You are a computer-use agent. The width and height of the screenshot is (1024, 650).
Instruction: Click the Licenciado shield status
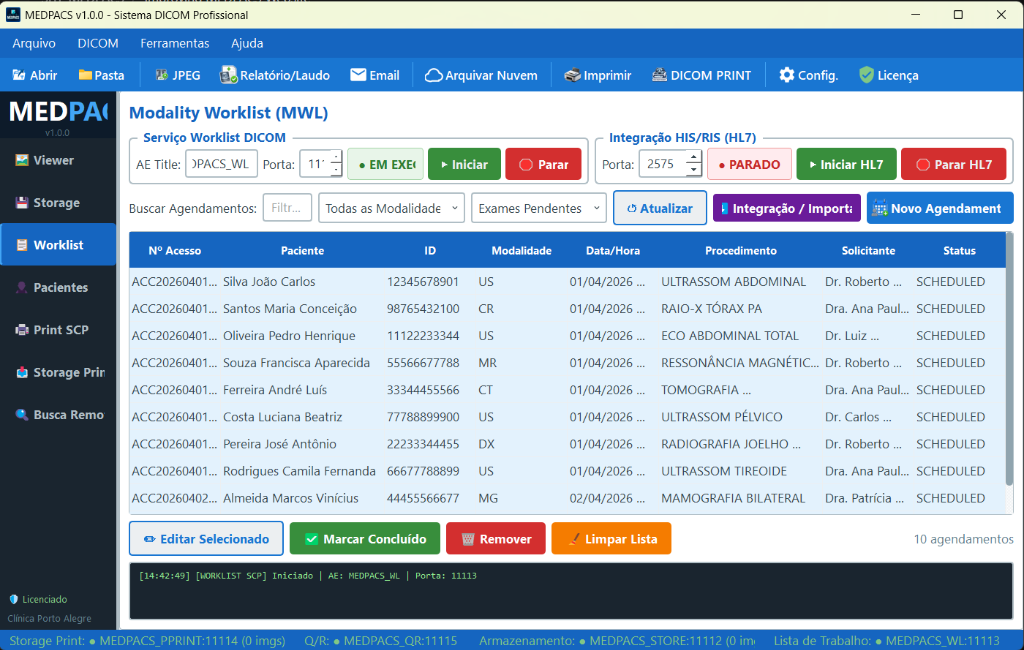(38, 599)
